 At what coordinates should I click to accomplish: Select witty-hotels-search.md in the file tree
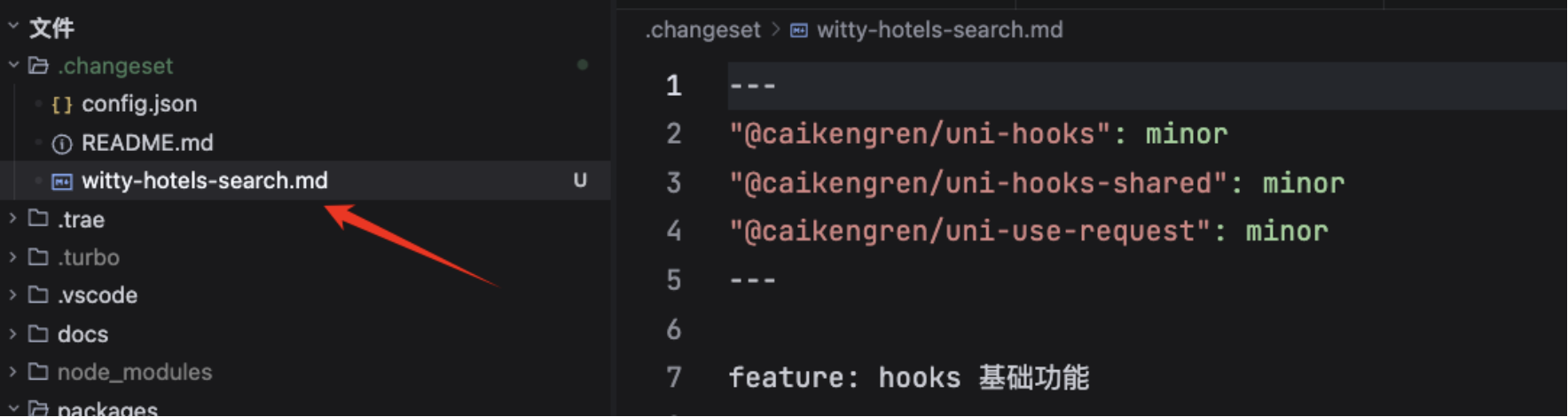coord(204,181)
